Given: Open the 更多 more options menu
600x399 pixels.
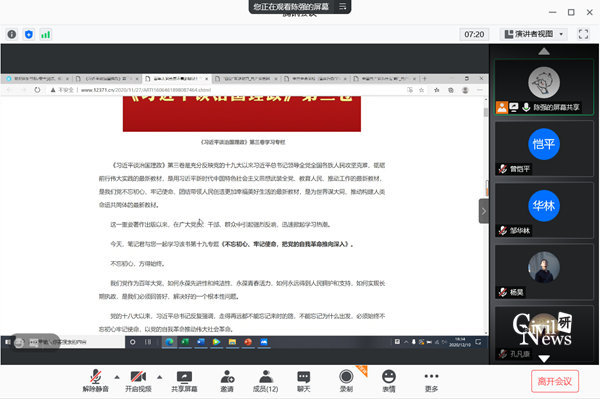Looking at the screenshot, I should coord(431,381).
